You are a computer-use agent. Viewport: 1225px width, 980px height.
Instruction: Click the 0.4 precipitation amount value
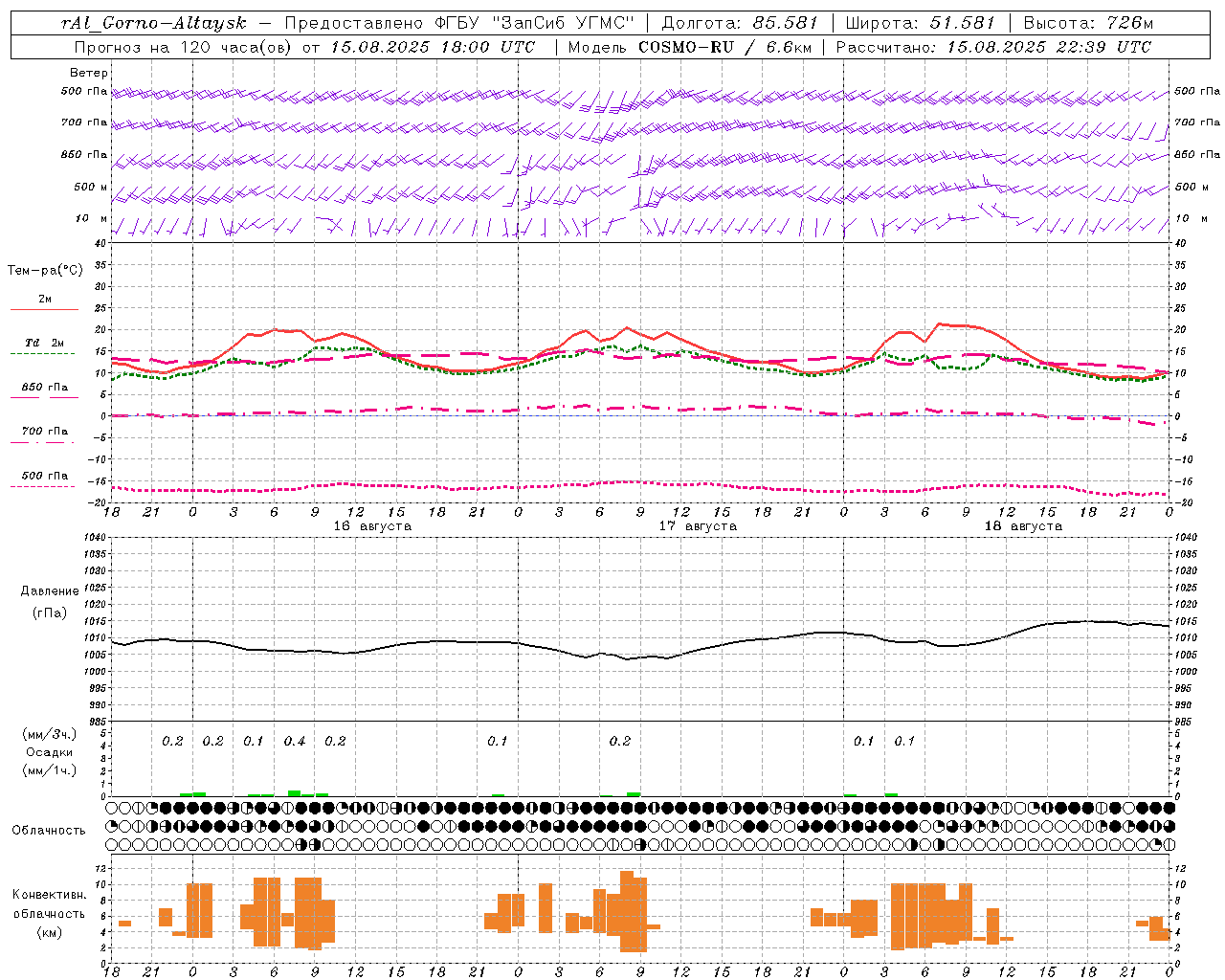pyautogui.click(x=295, y=742)
